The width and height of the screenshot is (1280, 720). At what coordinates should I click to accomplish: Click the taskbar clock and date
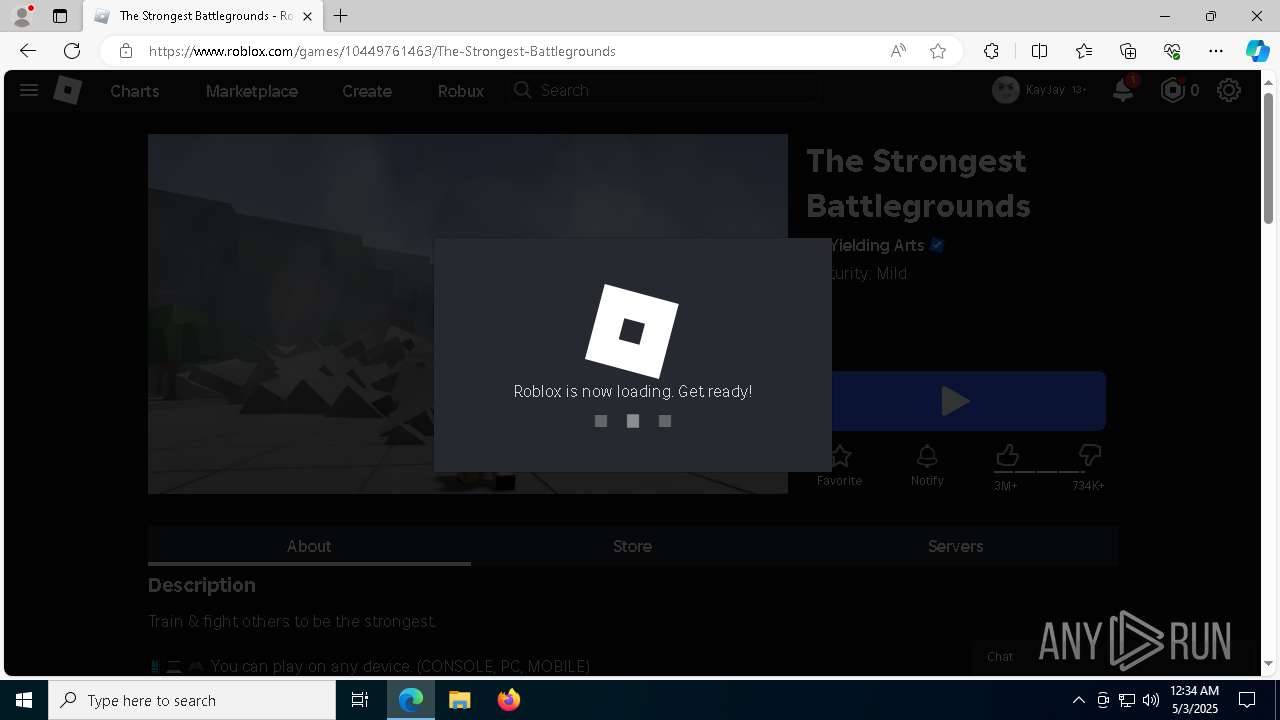[x=1194, y=700]
